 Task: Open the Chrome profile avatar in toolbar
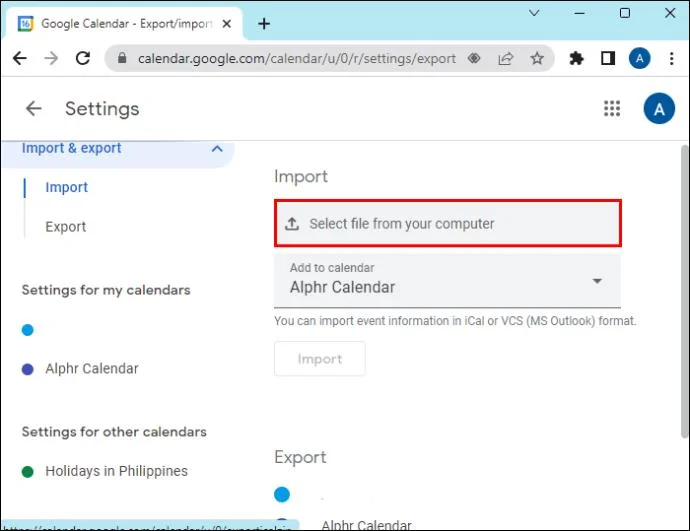tap(639, 58)
